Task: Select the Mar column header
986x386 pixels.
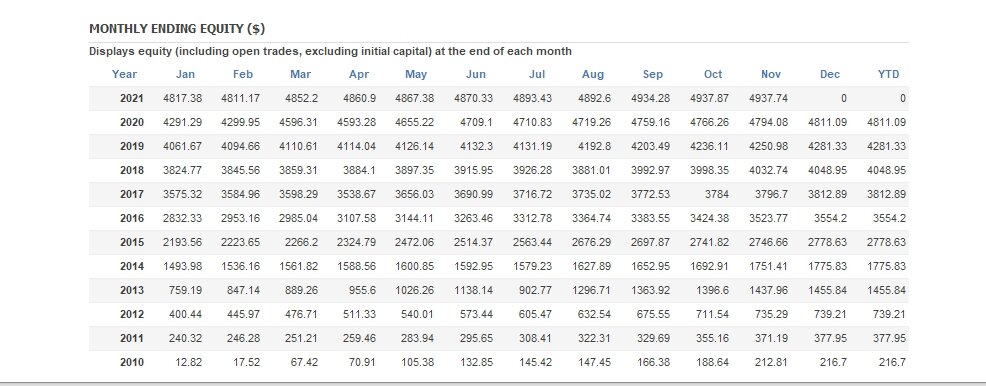Action: [301, 74]
